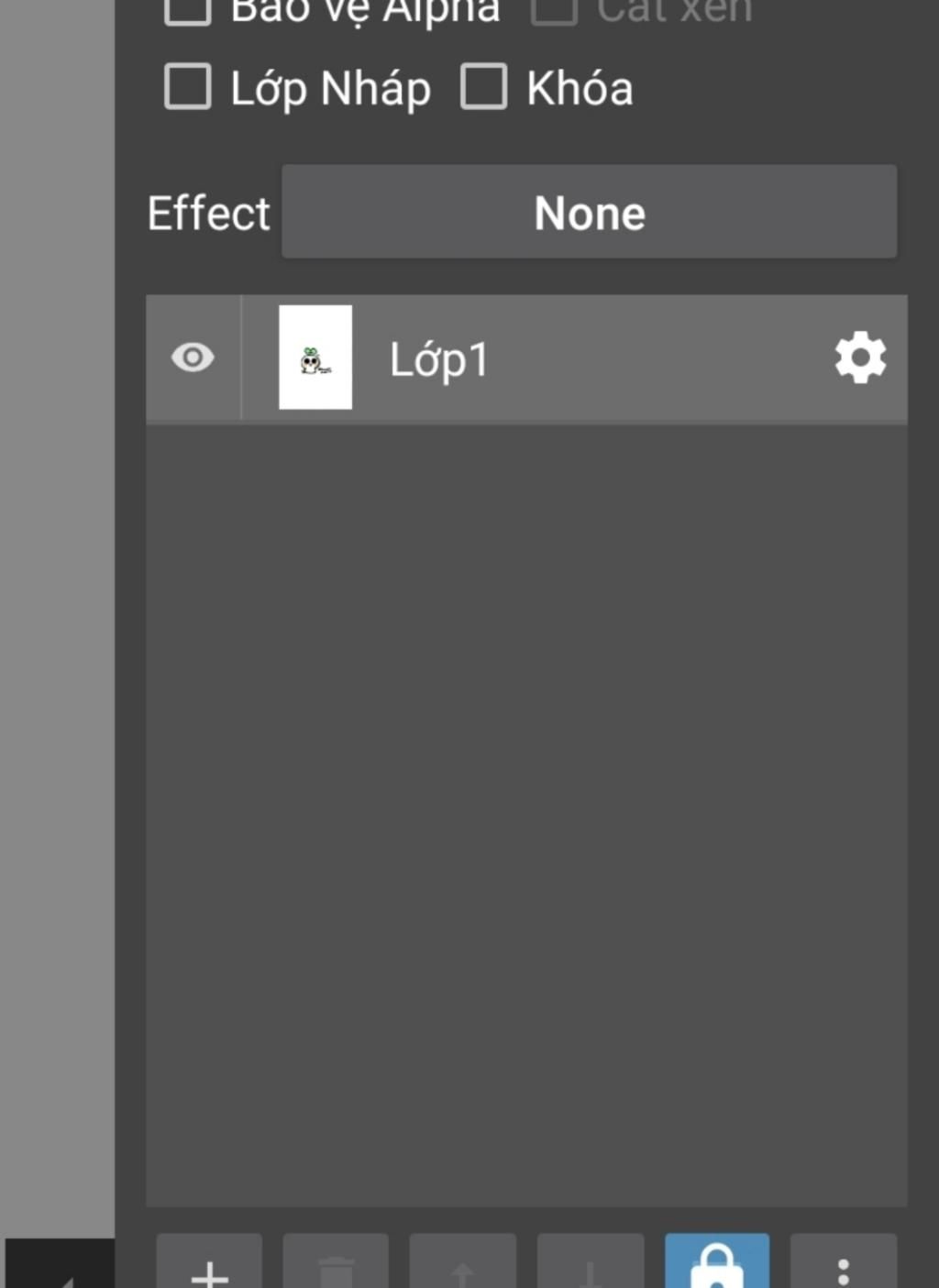Enable the Lớp Nháp checkbox
Image resolution: width=939 pixels, height=1288 pixels.
pyautogui.click(x=188, y=87)
